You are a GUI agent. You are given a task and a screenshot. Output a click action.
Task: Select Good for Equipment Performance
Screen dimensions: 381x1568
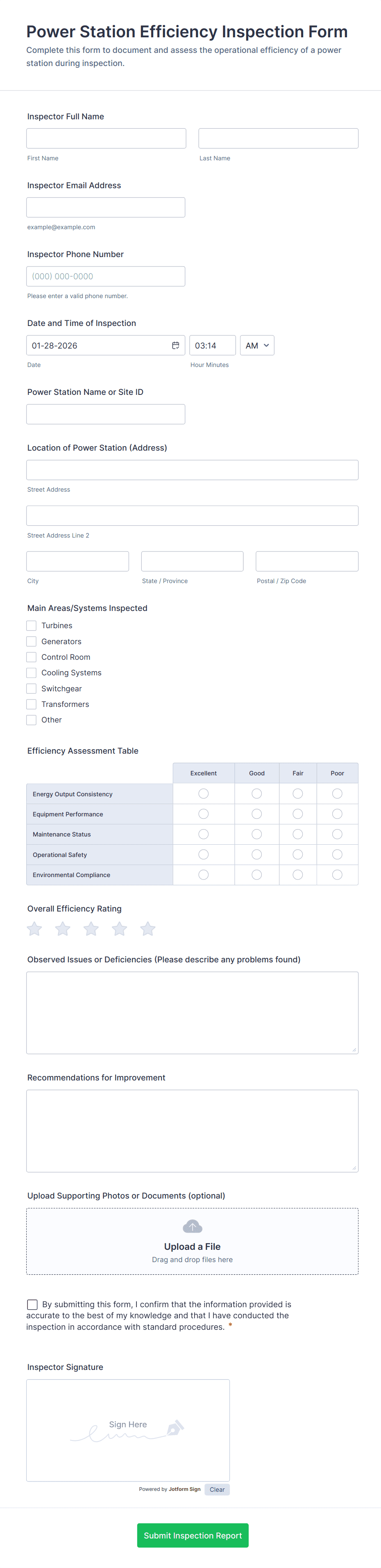(x=256, y=813)
